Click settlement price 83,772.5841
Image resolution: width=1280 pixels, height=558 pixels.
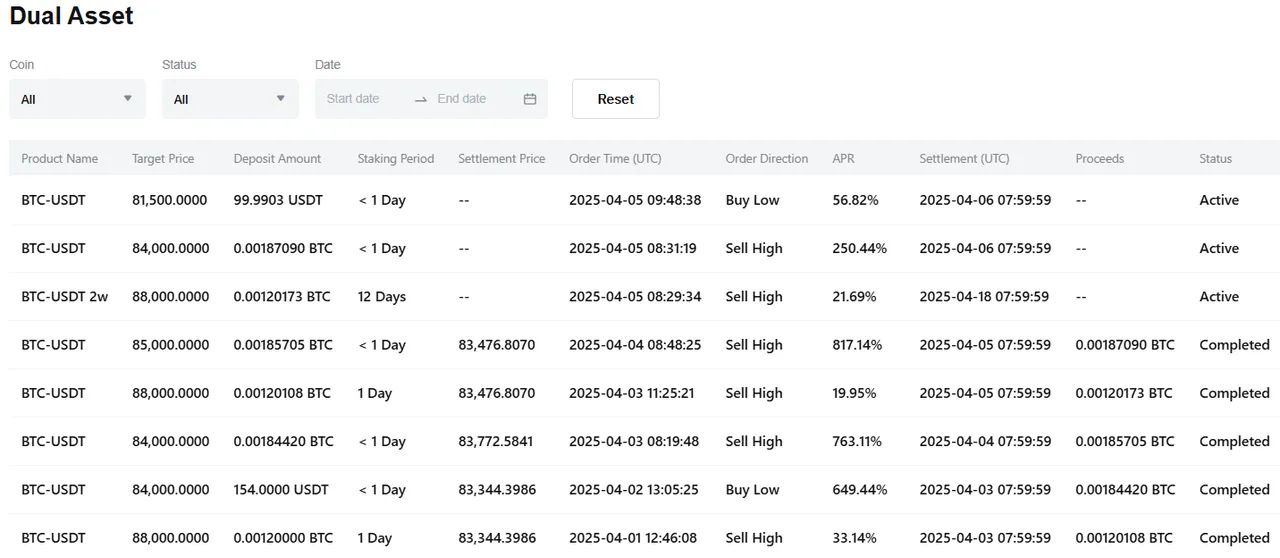[x=496, y=441]
